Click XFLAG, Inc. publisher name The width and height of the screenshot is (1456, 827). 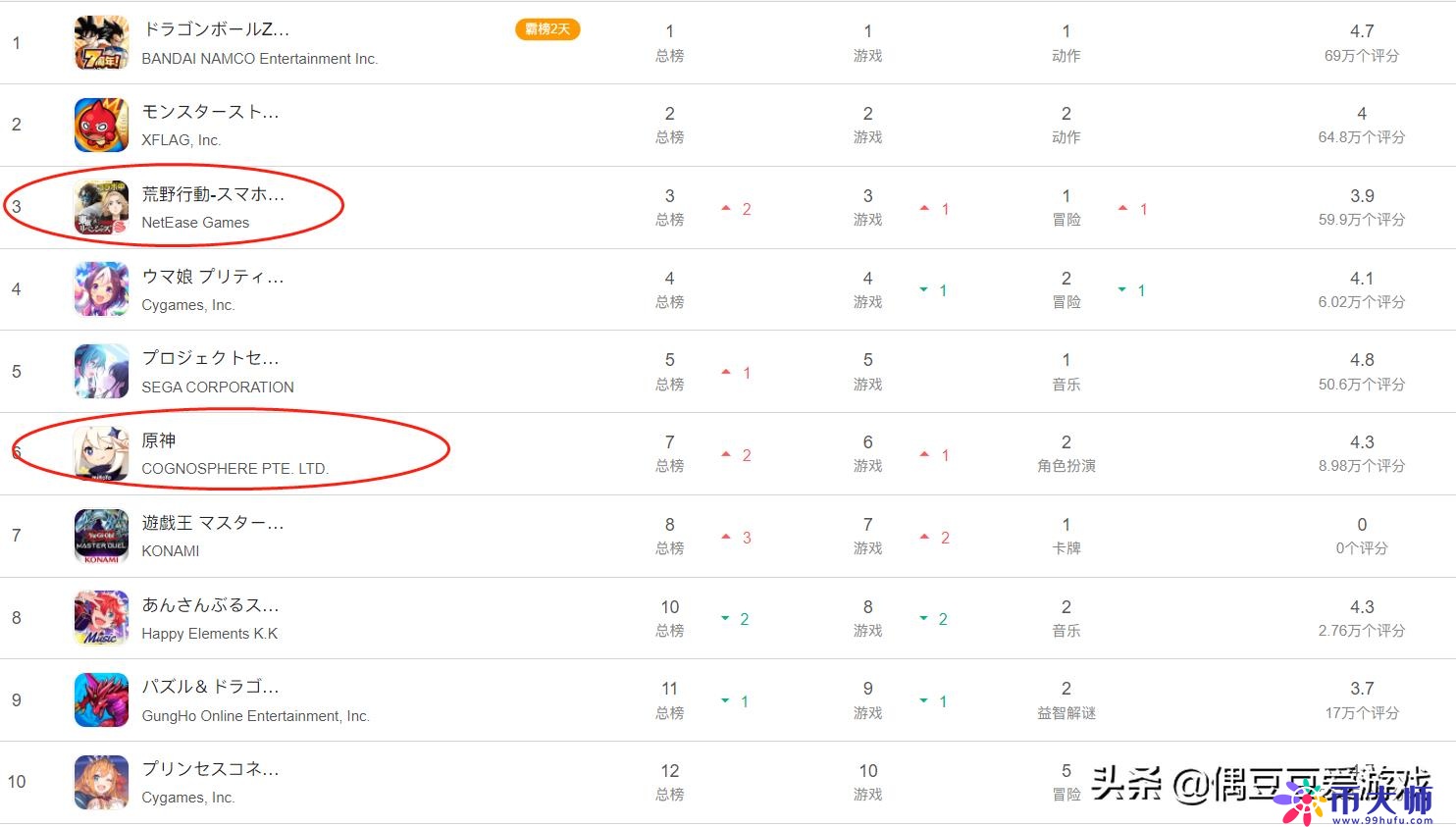tap(182, 140)
